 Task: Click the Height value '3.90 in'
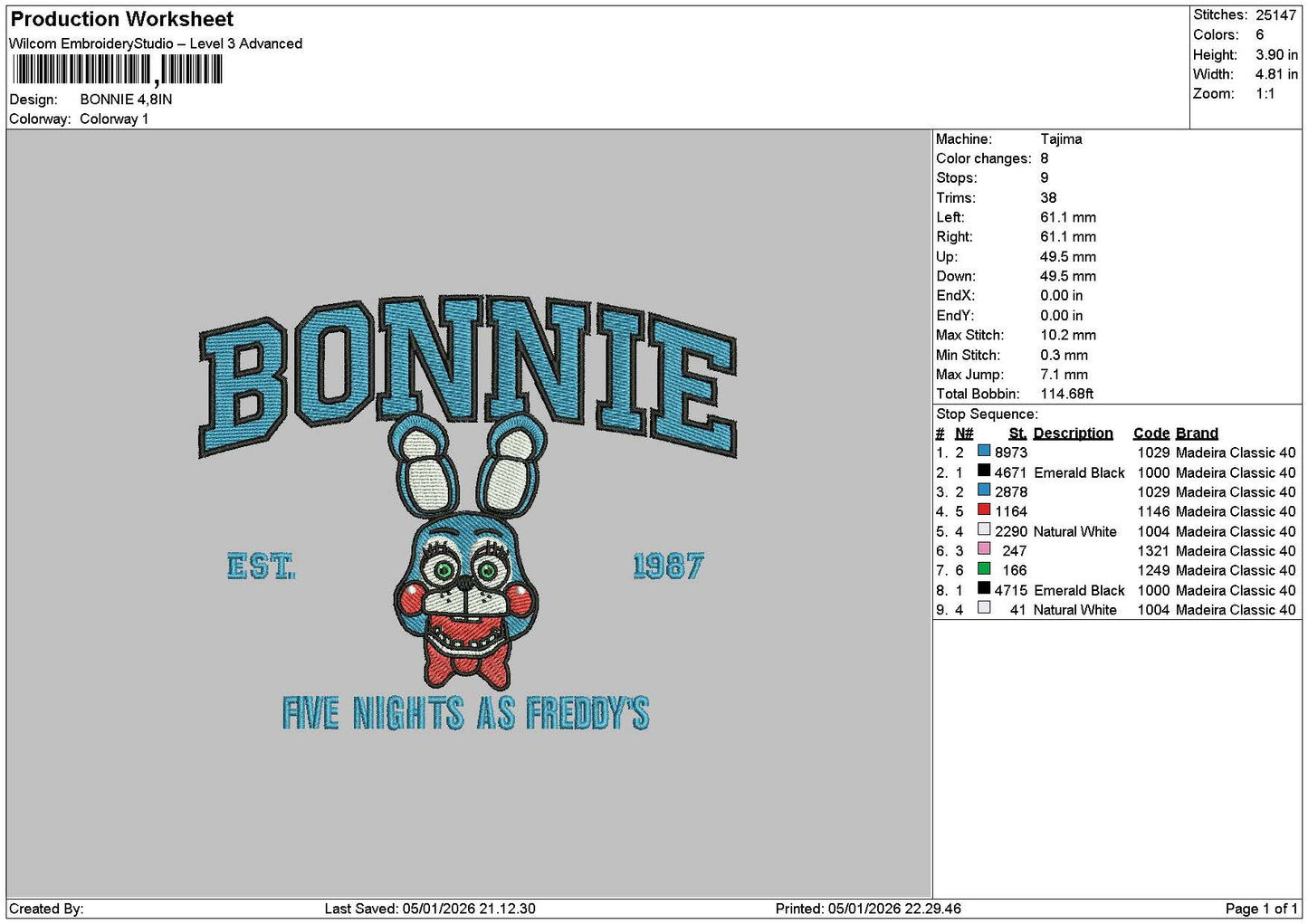1276,54
